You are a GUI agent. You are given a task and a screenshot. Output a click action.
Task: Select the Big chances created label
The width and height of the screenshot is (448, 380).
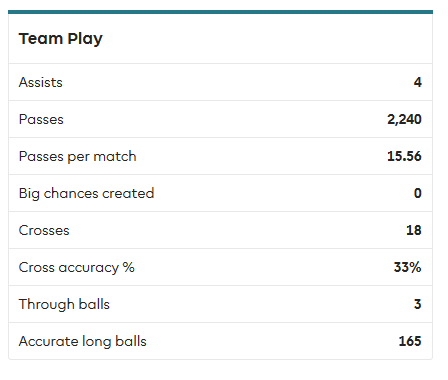86,194
